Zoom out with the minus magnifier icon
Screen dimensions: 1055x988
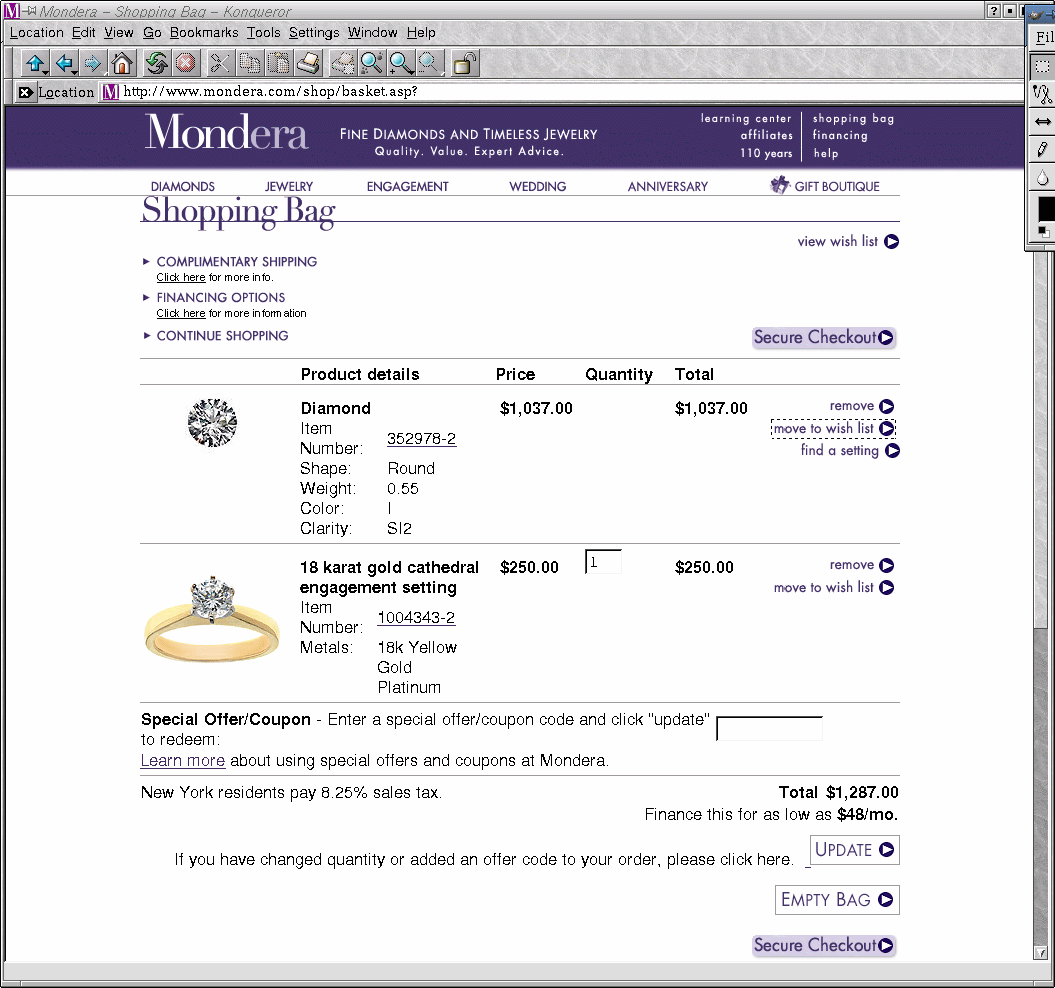430,64
